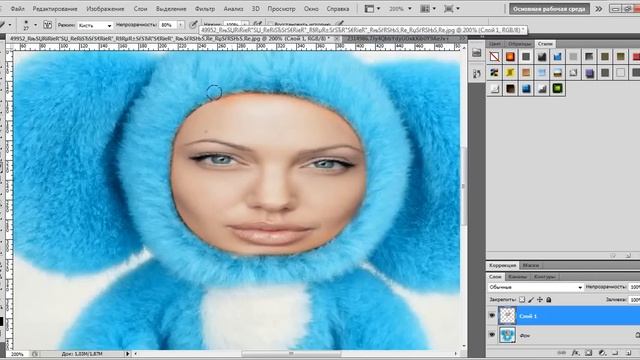
Task: Apply the black-yellow striped style swatch
Action: point(494,73)
